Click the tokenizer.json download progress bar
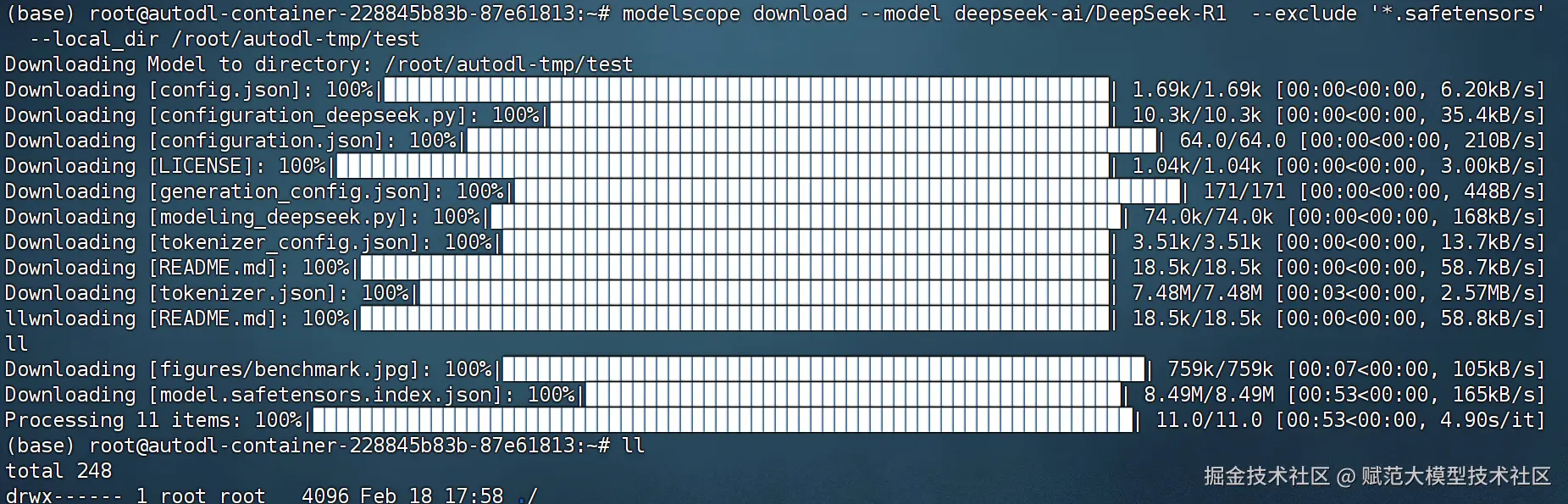Image resolution: width=1568 pixels, height=504 pixels. [763, 293]
